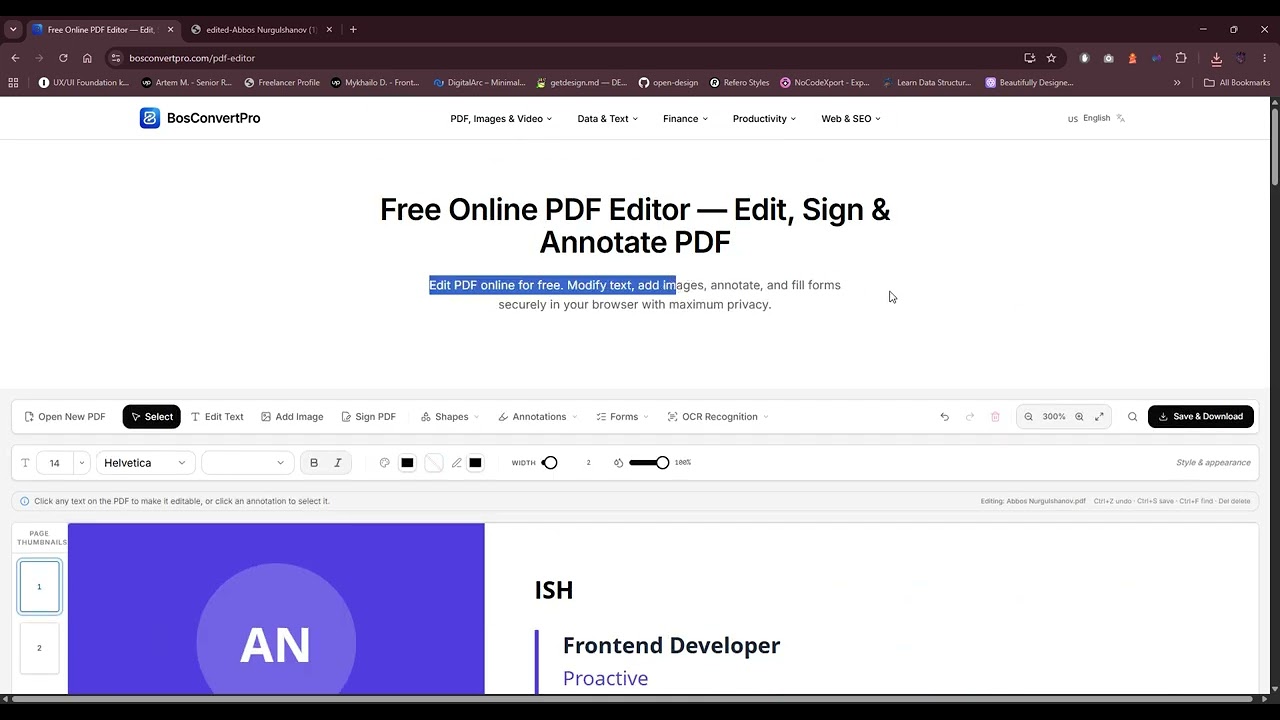Open the Finance menu

tap(685, 119)
